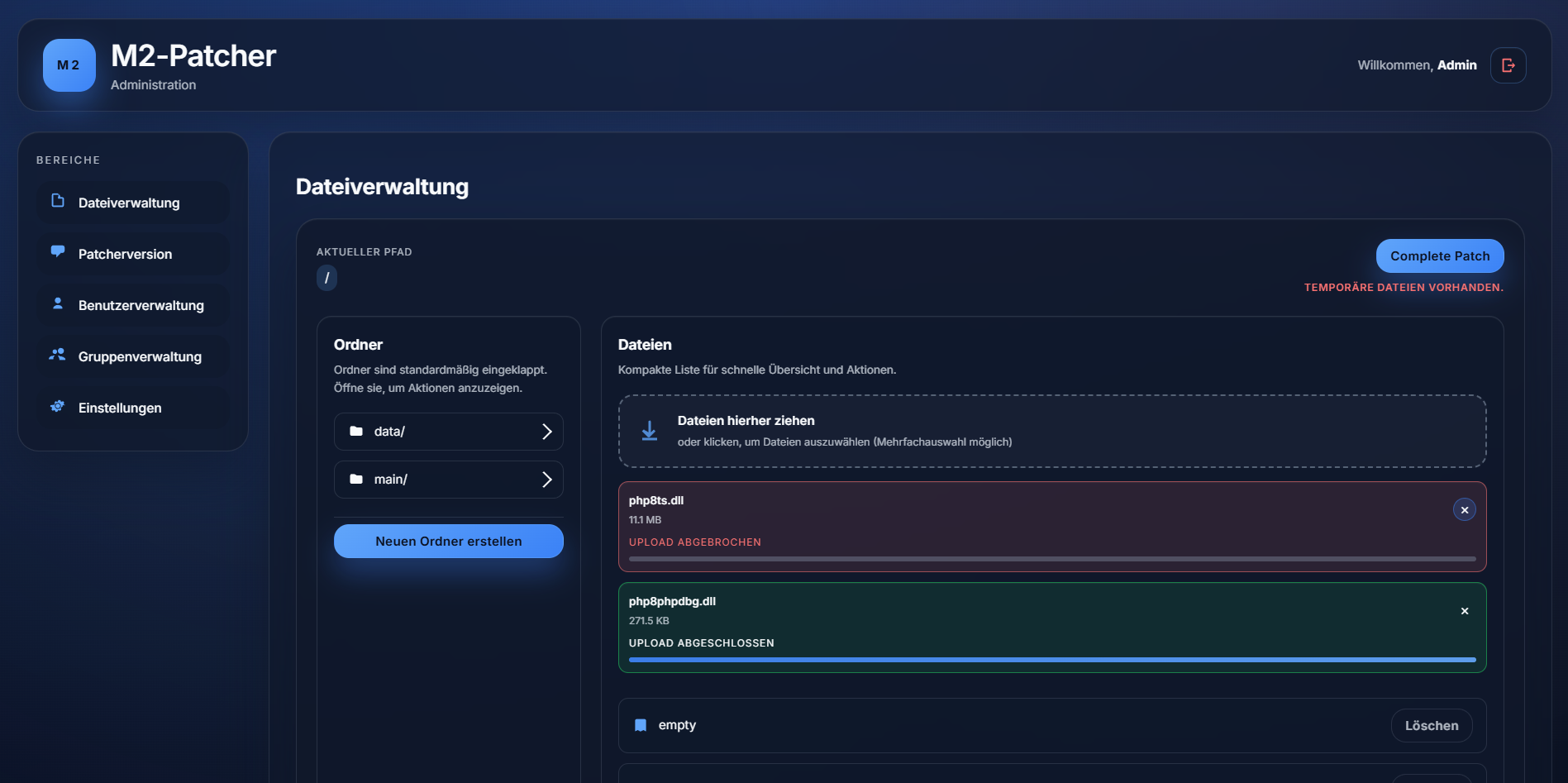Image resolution: width=1568 pixels, height=783 pixels.
Task: Click the php8ts.dll file name
Action: pos(656,500)
